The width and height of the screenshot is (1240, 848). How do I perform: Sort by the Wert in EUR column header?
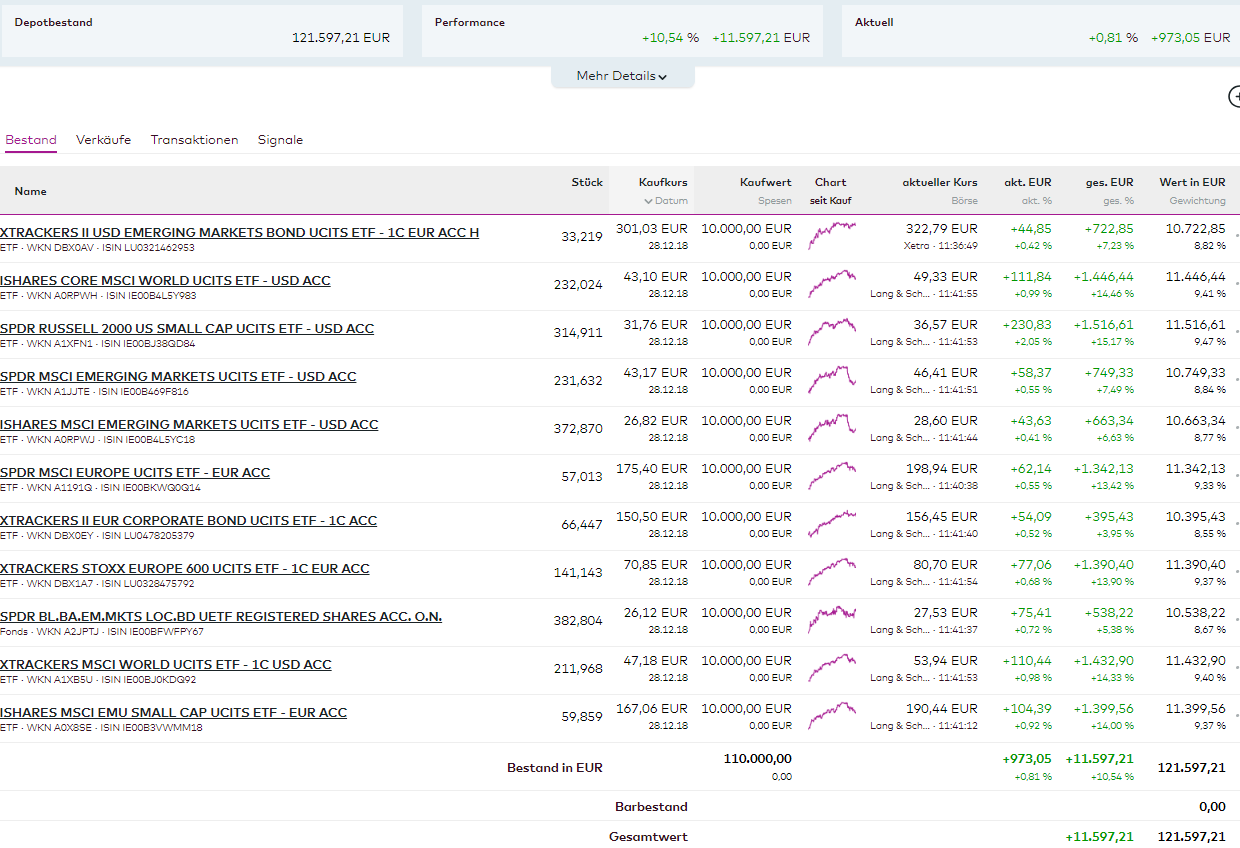[x=1192, y=182]
